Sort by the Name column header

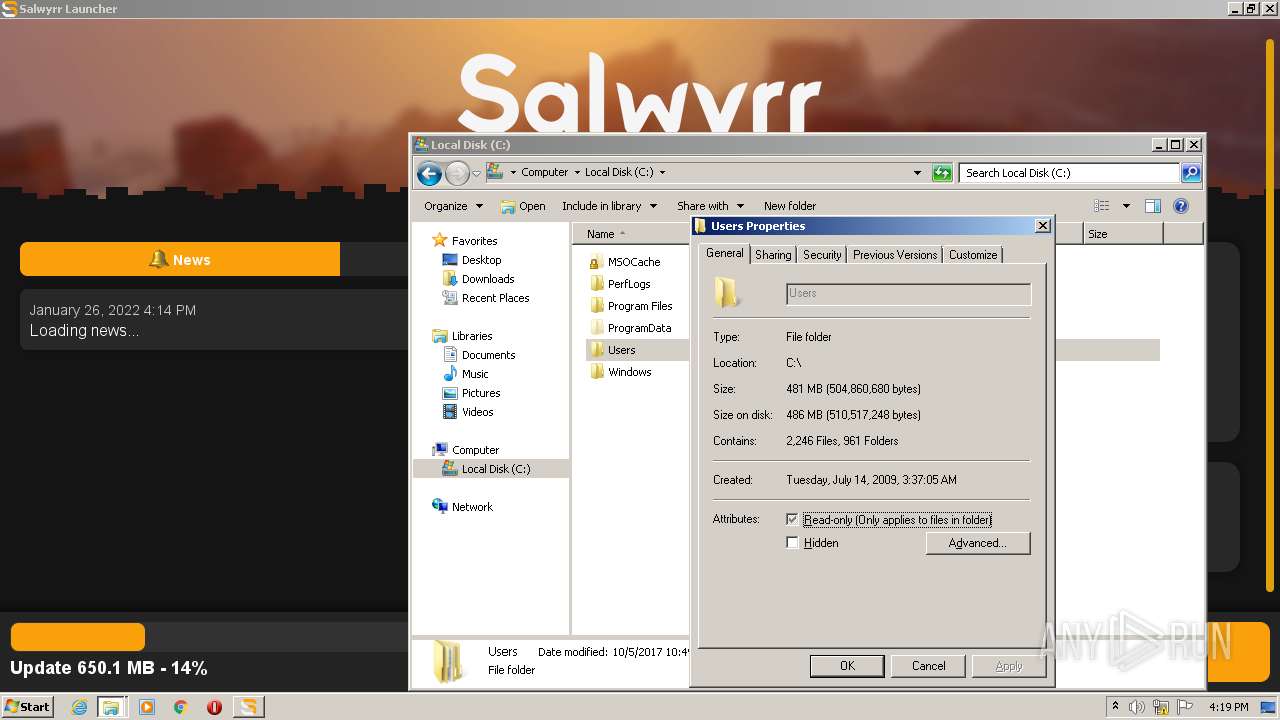point(631,234)
